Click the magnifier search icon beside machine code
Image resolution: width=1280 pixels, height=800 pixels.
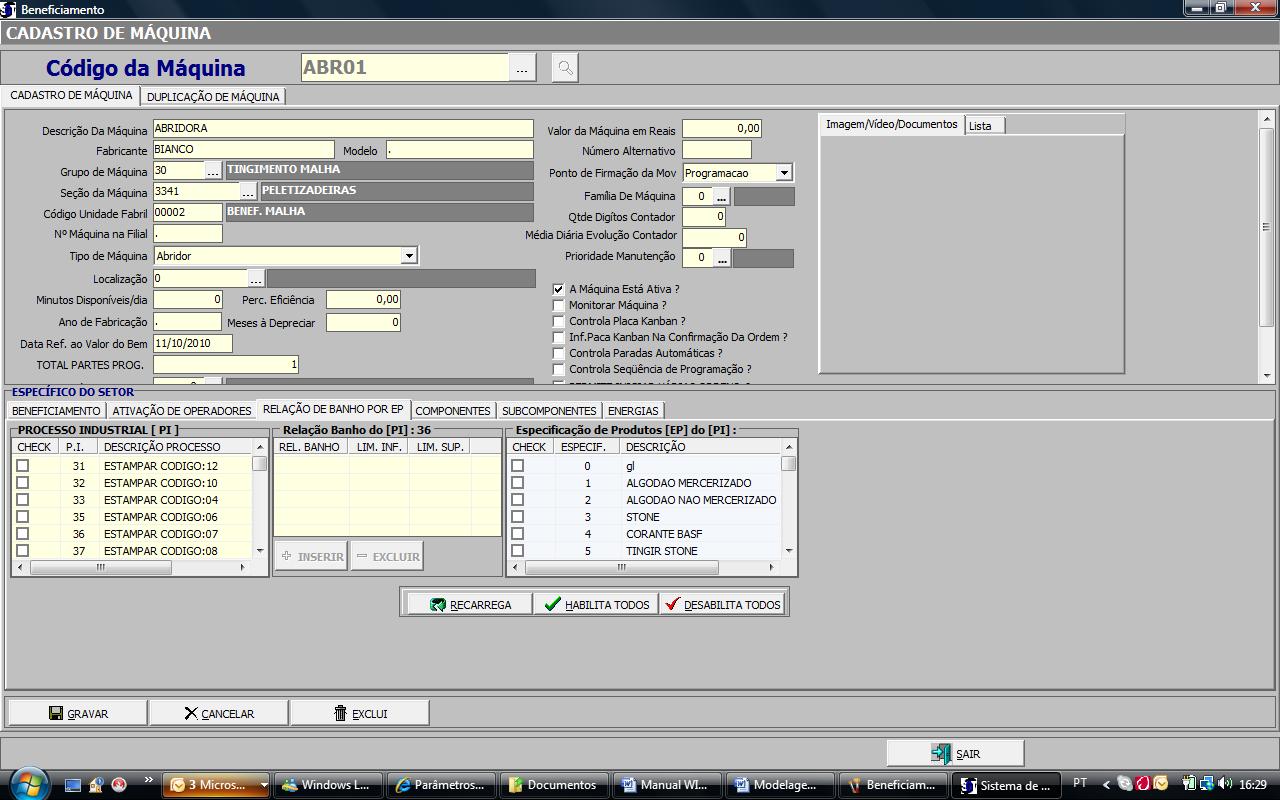[565, 68]
